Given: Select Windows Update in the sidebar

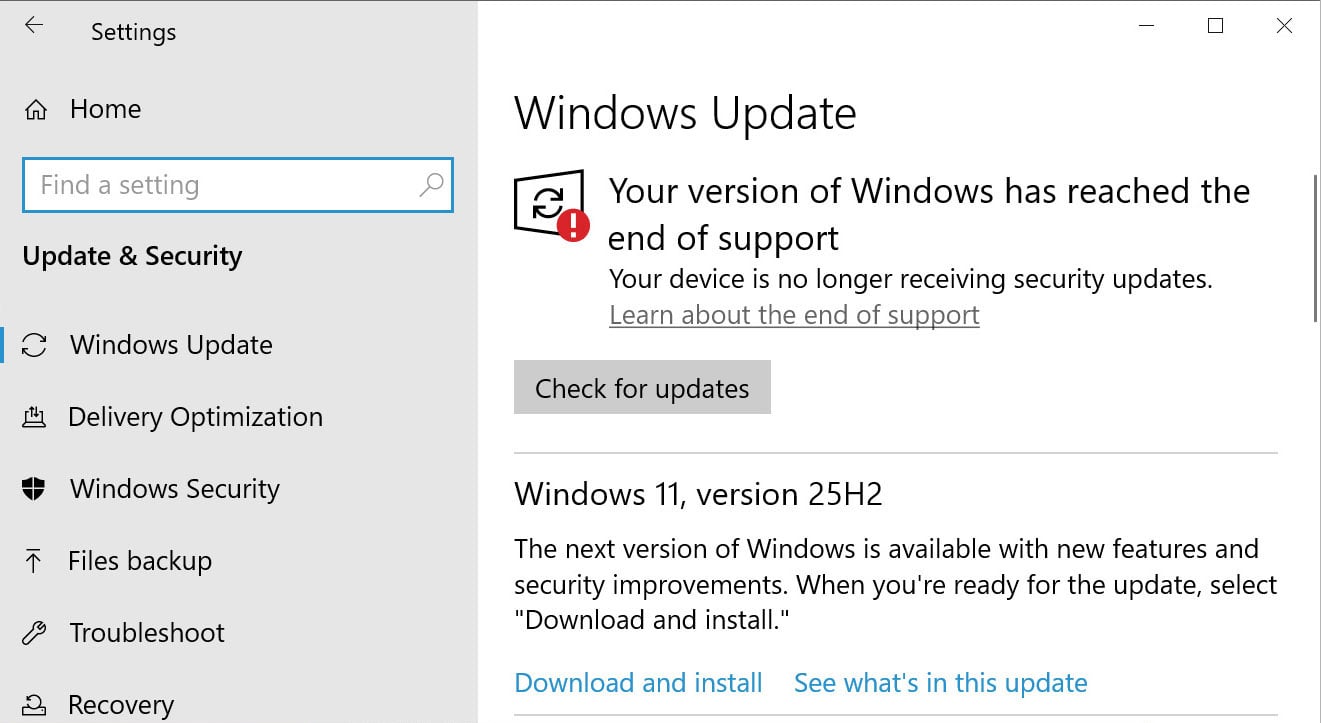Looking at the screenshot, I should pos(170,344).
